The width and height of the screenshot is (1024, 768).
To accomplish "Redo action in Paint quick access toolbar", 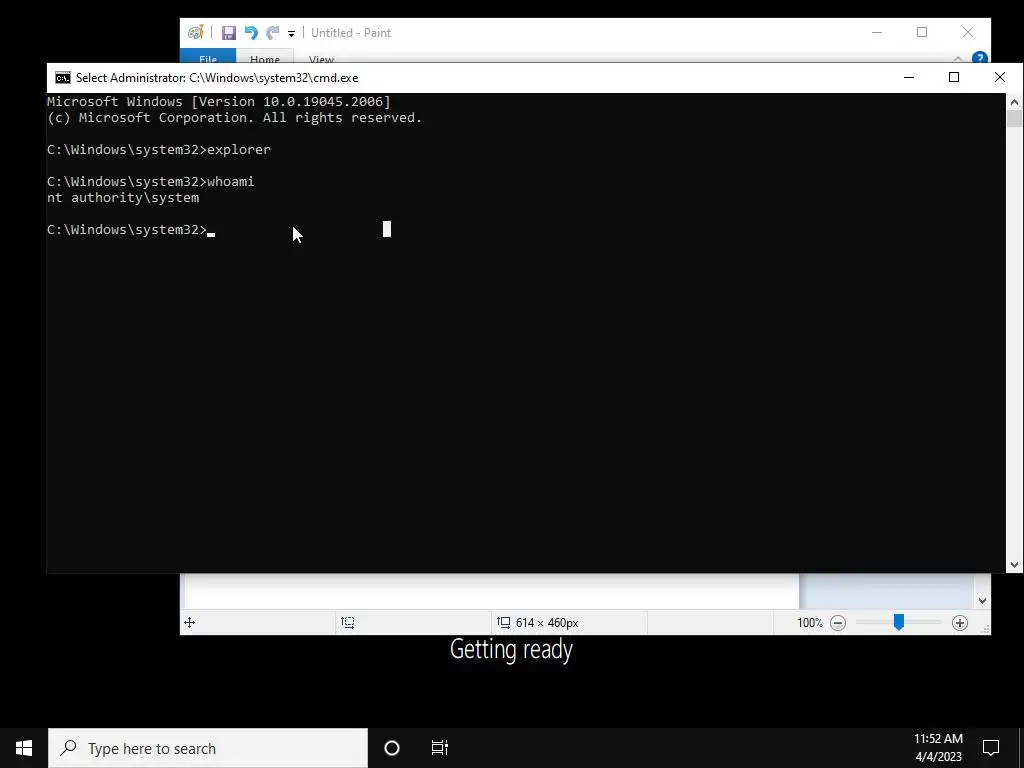I will [272, 33].
